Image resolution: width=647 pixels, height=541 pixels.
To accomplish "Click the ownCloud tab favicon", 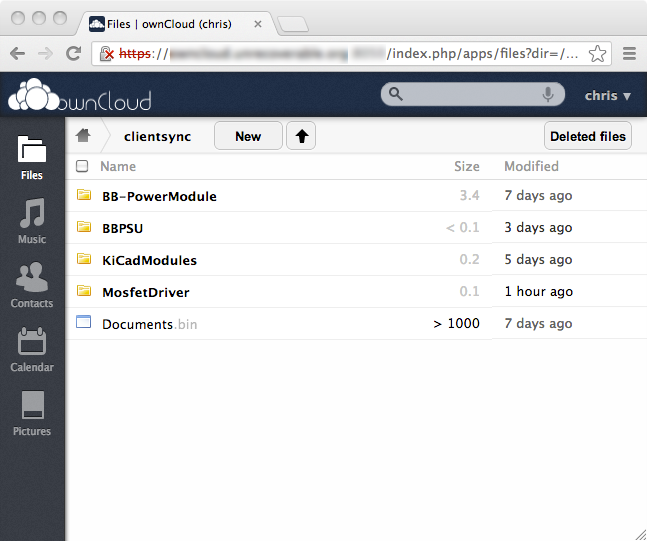I will click(97, 24).
